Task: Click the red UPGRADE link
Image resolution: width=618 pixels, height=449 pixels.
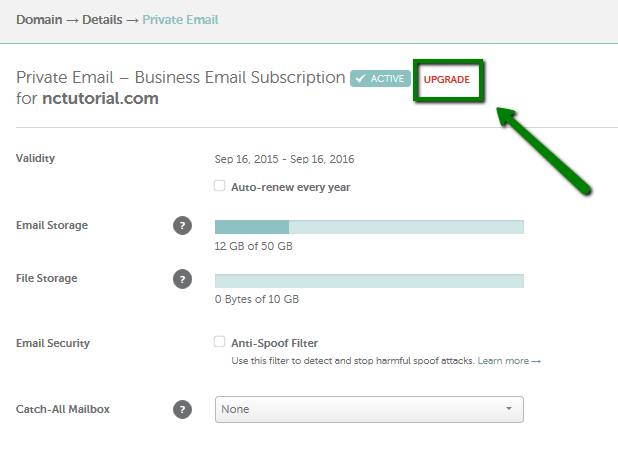Action: tap(447, 79)
